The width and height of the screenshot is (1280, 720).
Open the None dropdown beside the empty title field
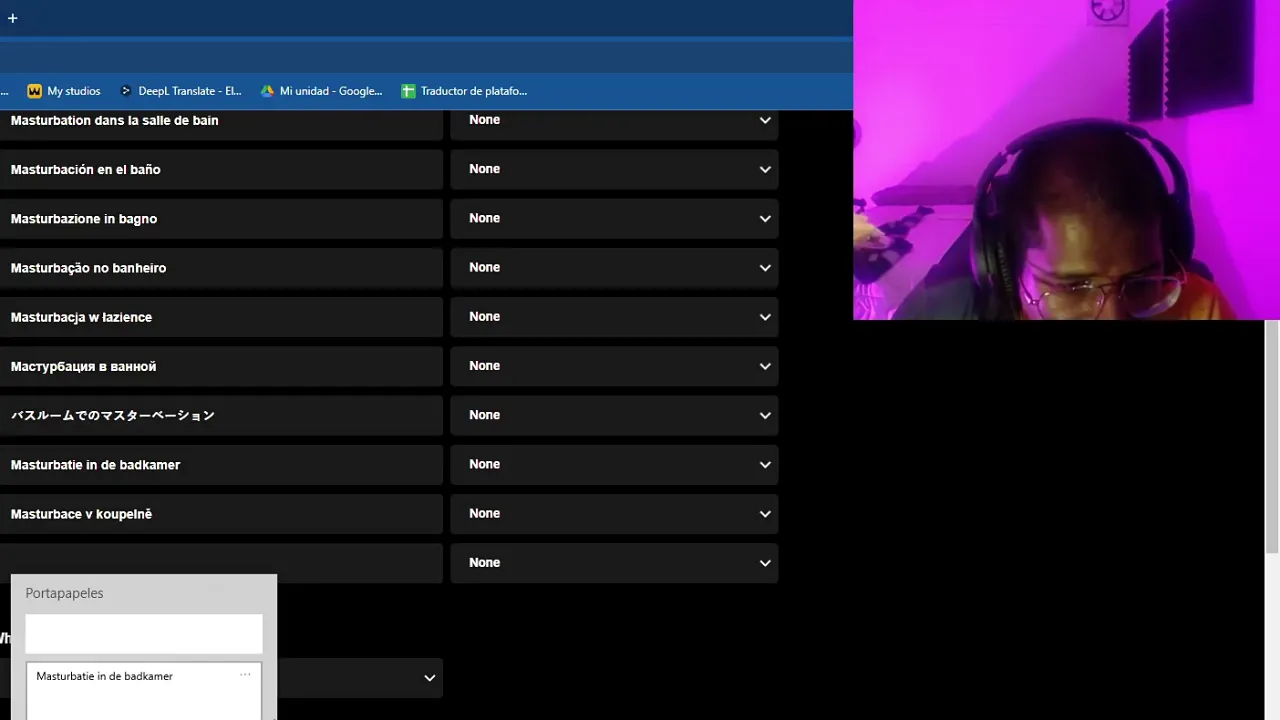click(x=614, y=563)
